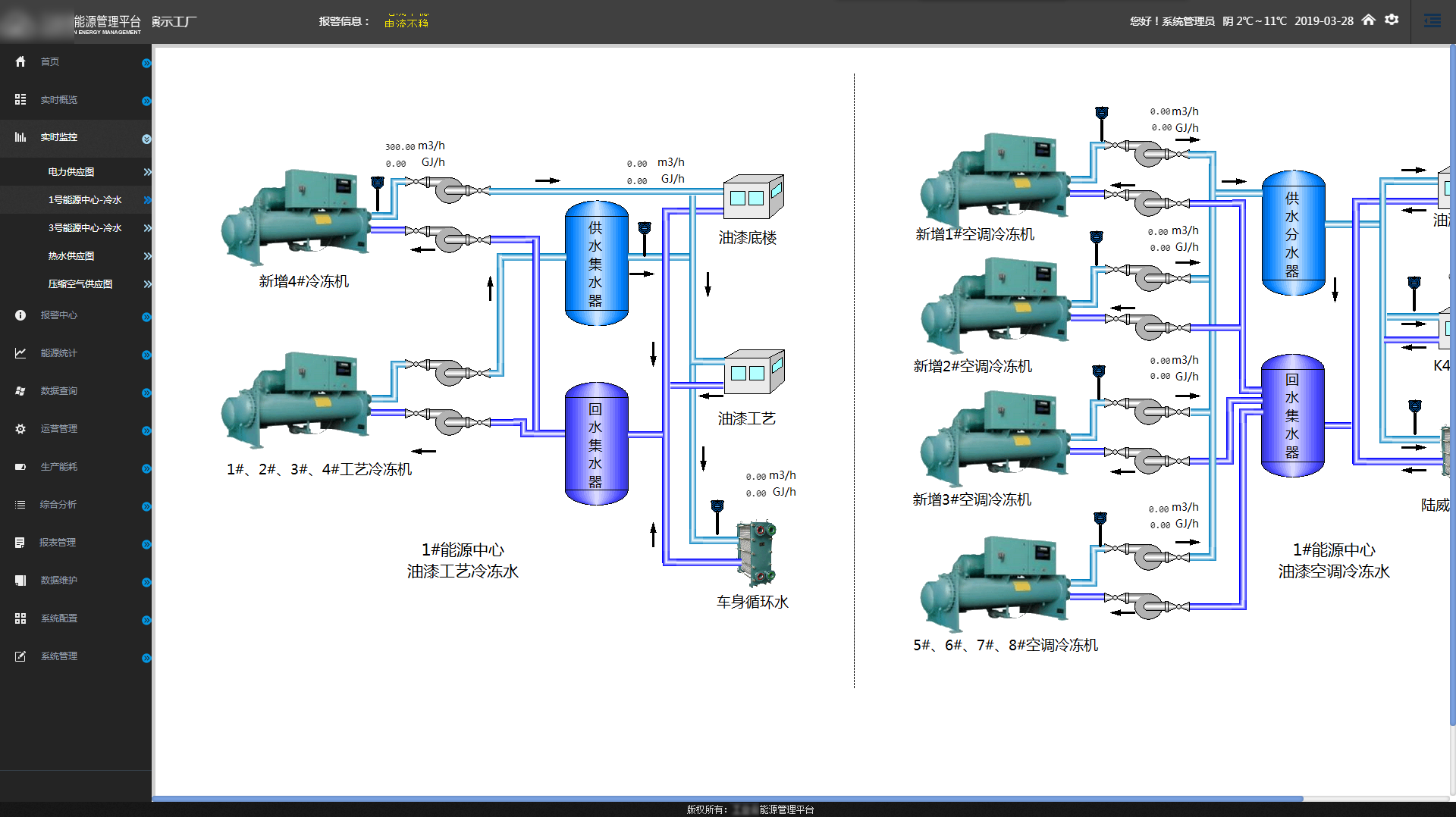Open 综合分析 menu item

76,505
